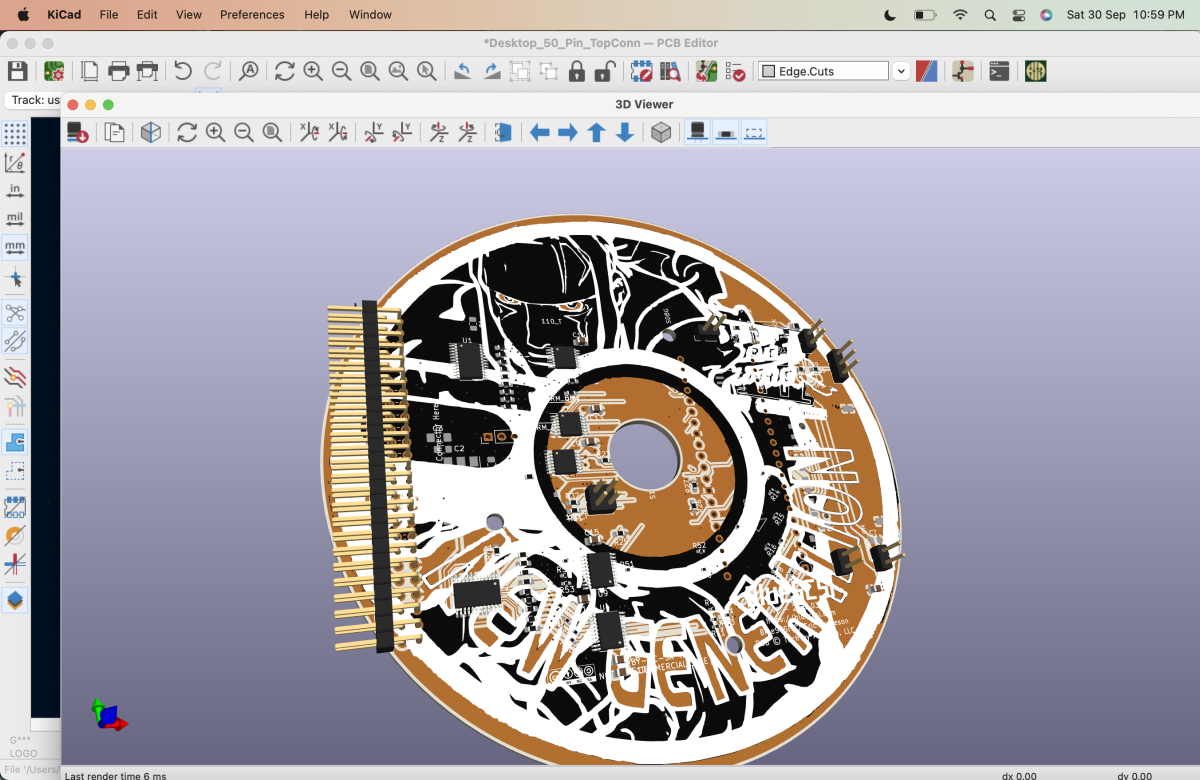Viewport: 1200px width, 780px height.
Task: Toggle polar coordinates display
Action: point(15,162)
